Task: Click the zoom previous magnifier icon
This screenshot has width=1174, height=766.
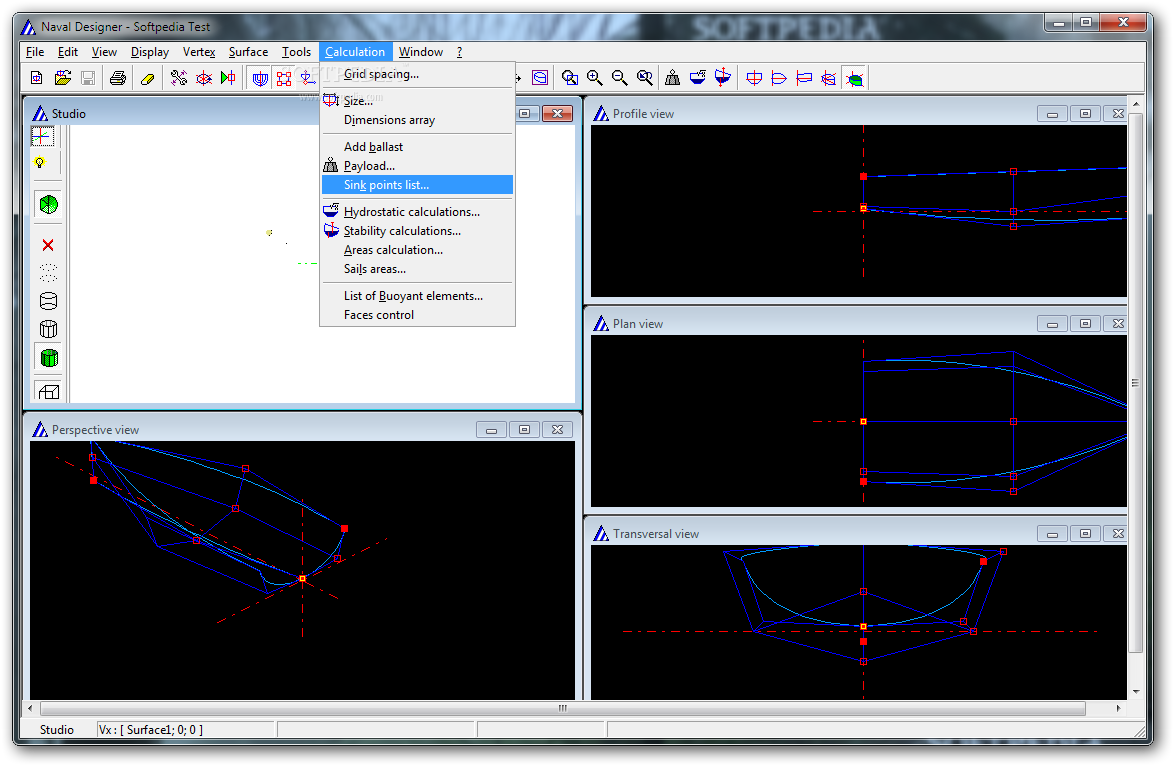Action: pyautogui.click(x=644, y=78)
